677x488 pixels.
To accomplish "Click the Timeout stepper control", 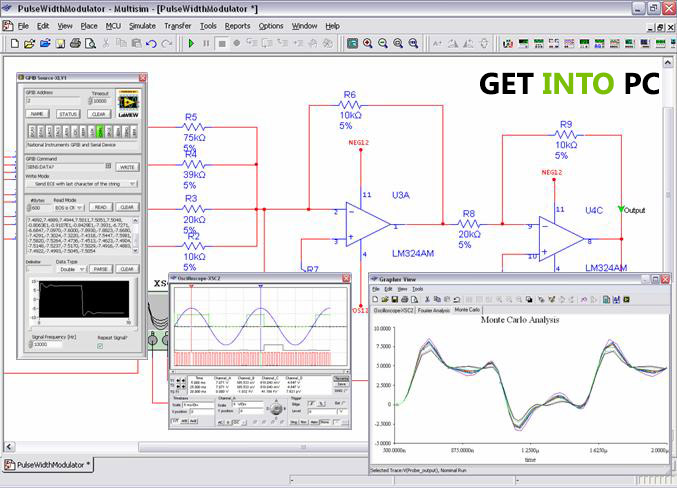I will [90, 101].
